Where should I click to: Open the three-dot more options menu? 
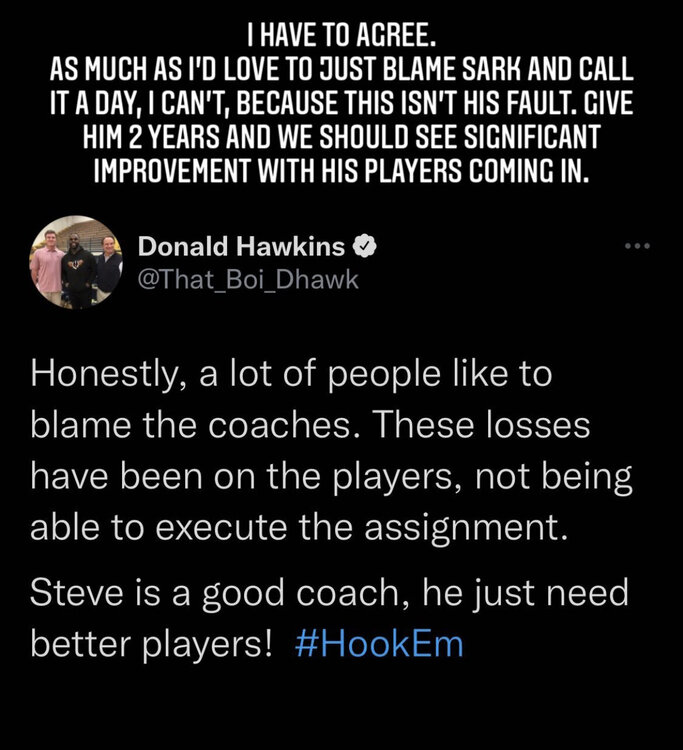(637, 246)
